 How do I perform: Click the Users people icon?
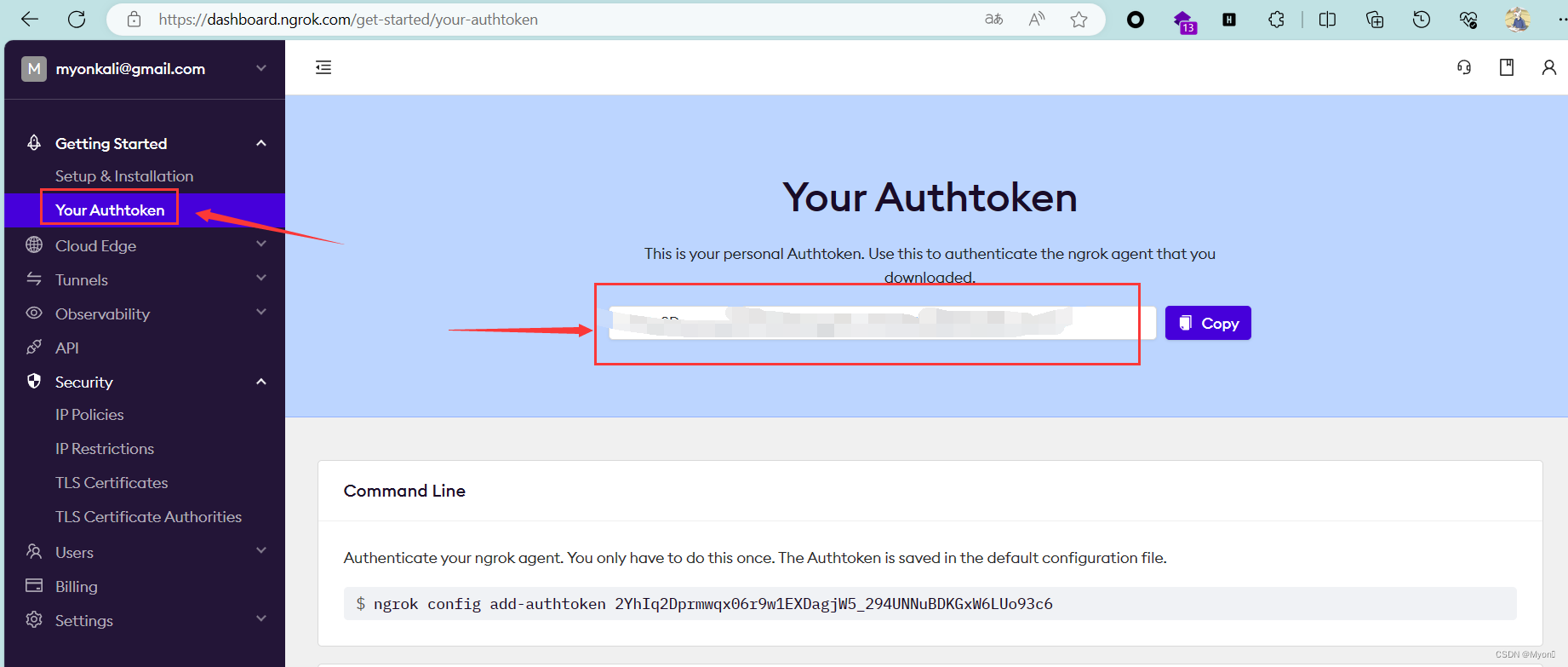[34, 551]
